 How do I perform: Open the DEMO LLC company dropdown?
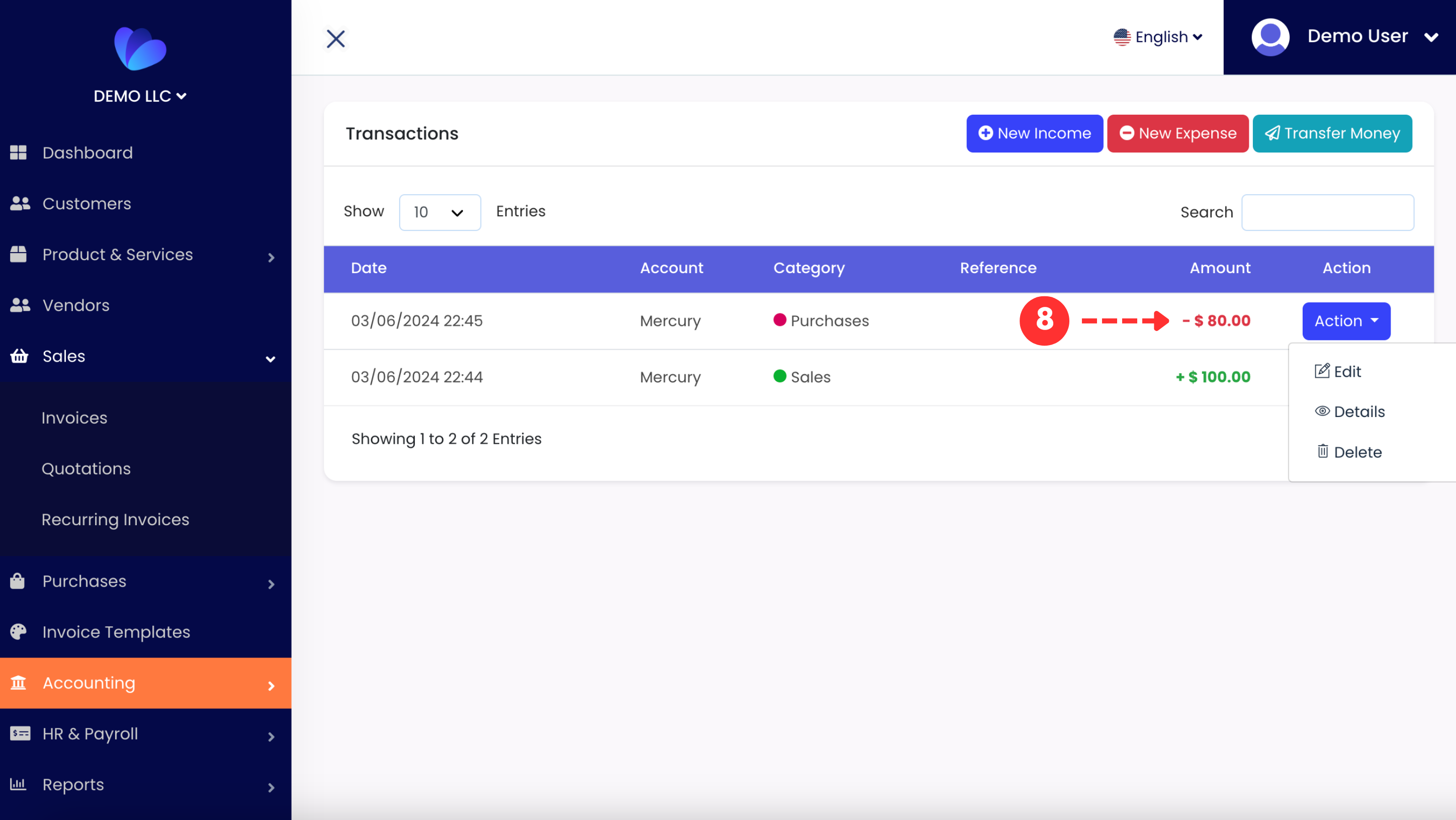tap(140, 96)
